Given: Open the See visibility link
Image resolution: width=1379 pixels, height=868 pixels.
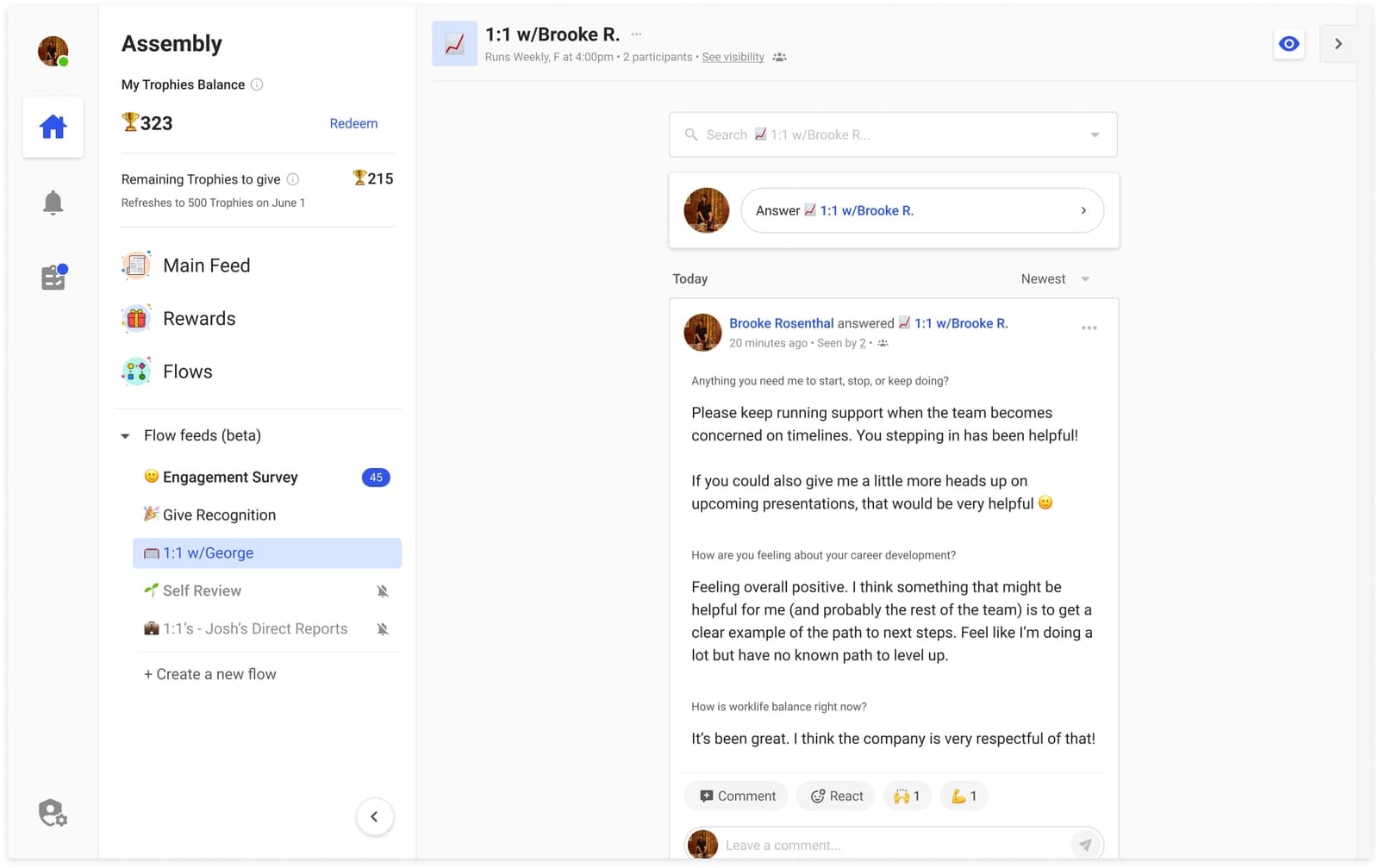Looking at the screenshot, I should point(732,56).
